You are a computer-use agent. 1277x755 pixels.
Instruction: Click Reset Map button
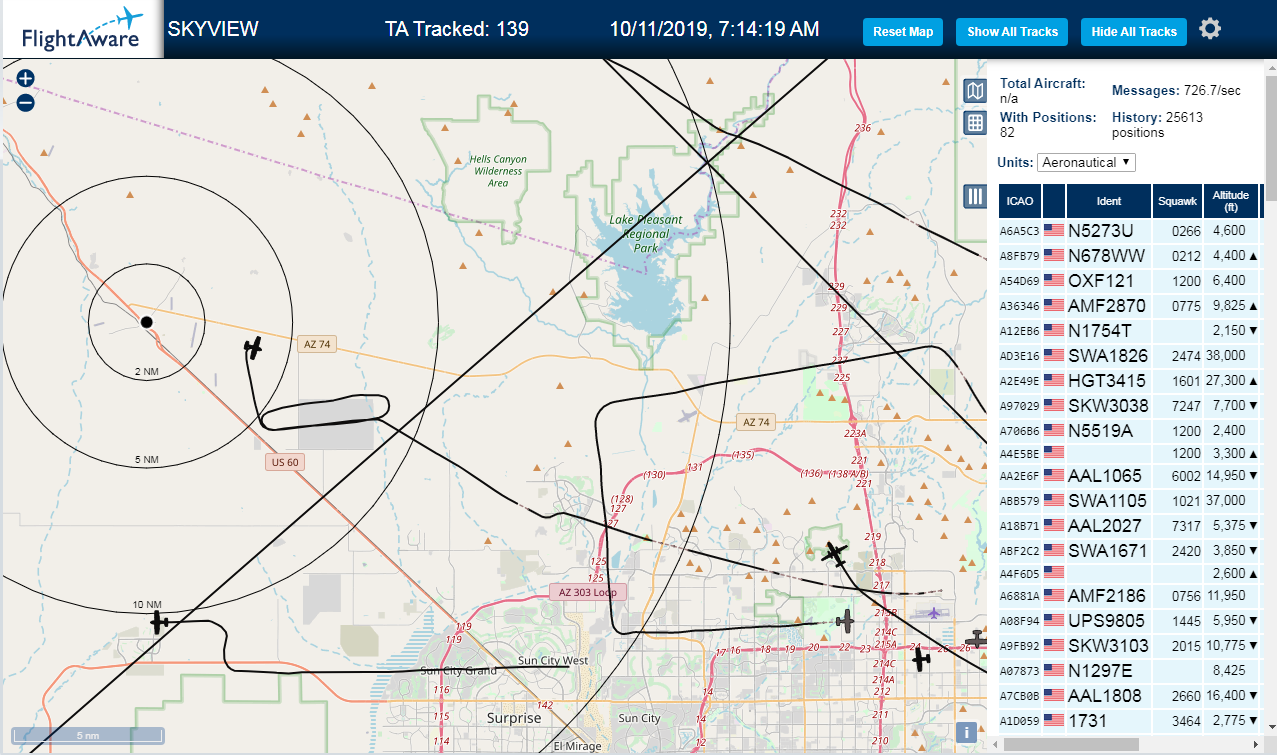(x=903, y=32)
